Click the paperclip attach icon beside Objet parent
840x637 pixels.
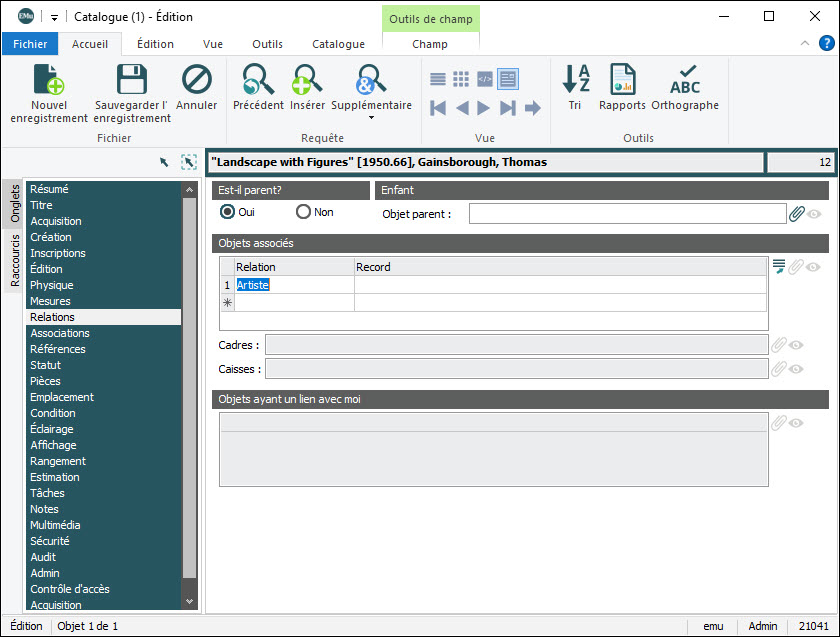797,214
